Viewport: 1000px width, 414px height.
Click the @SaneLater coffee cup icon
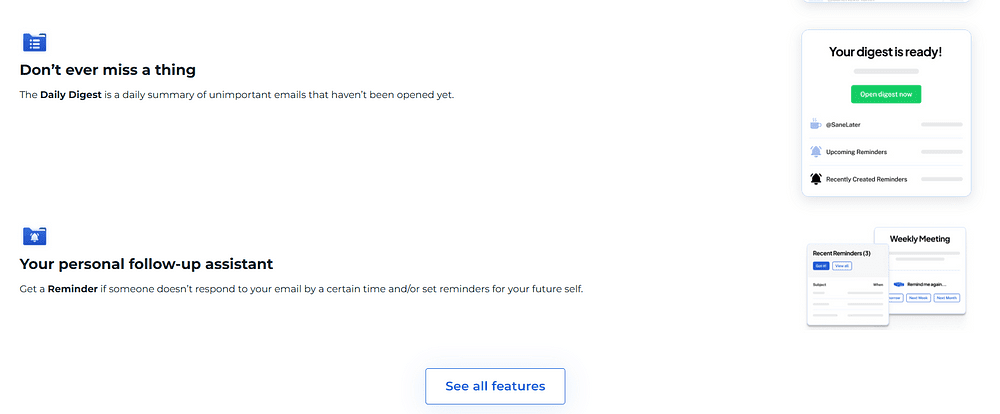816,124
